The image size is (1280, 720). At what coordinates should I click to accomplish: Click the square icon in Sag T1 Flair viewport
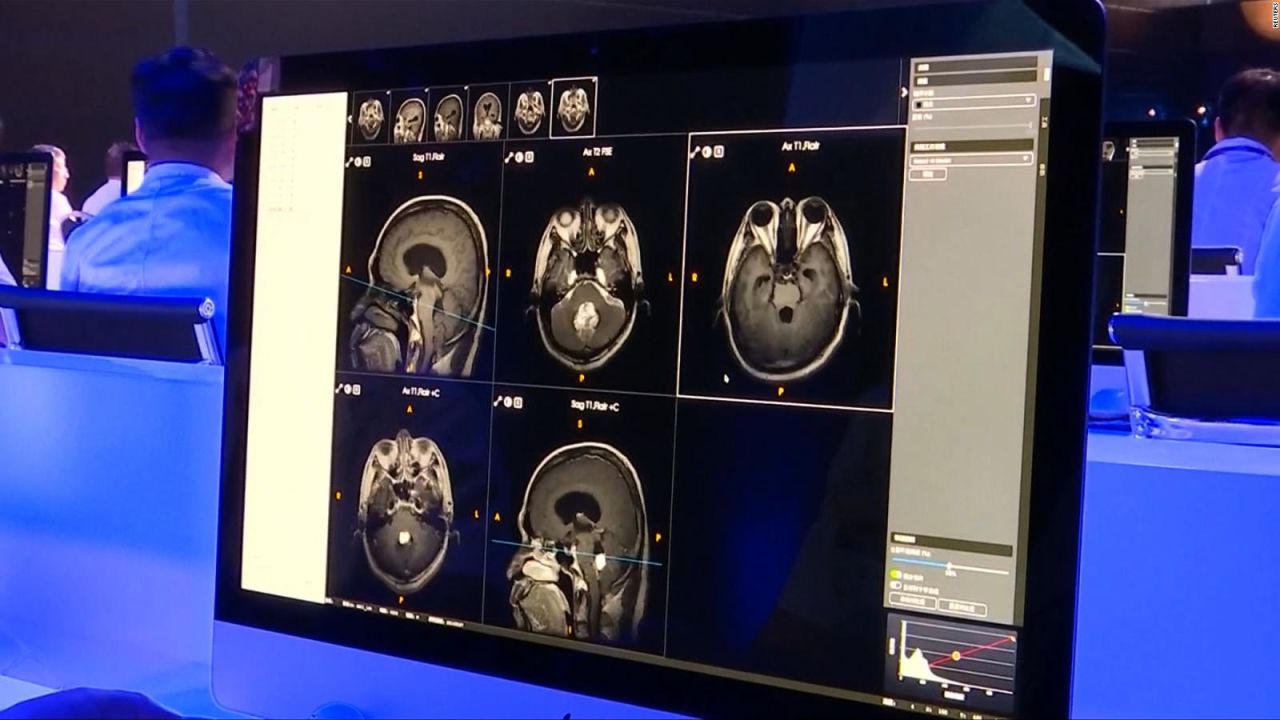367,161
